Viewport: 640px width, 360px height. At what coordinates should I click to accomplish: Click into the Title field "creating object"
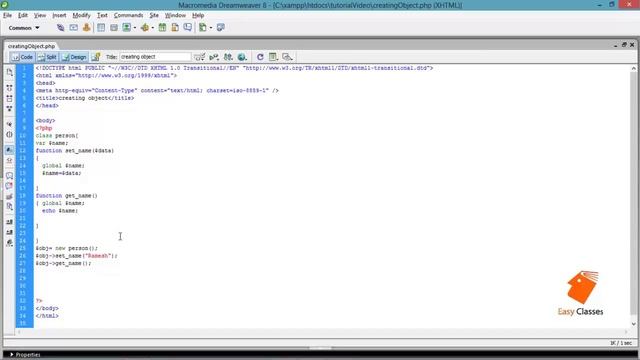(x=155, y=57)
